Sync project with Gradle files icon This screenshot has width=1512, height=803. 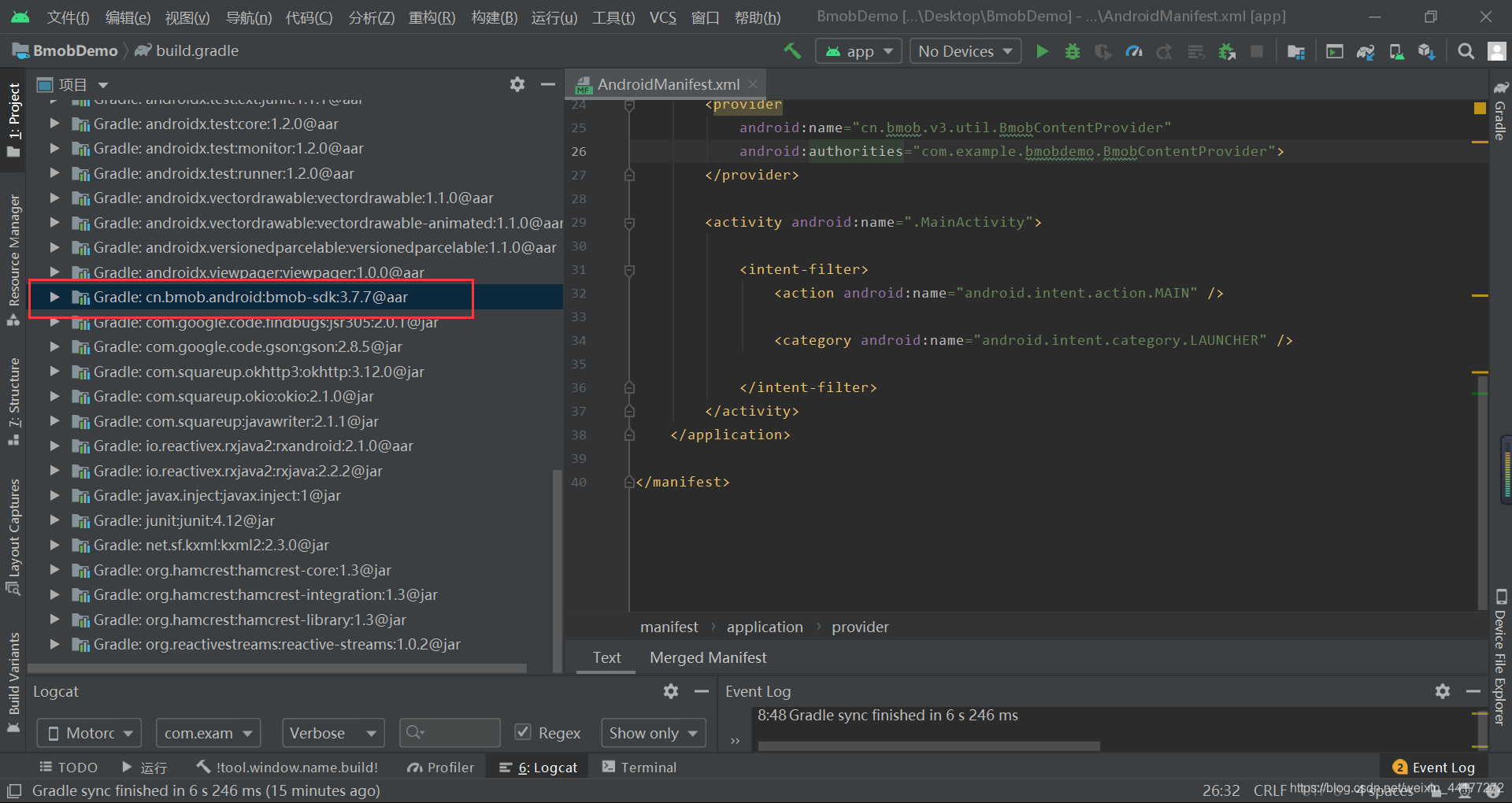(1366, 51)
